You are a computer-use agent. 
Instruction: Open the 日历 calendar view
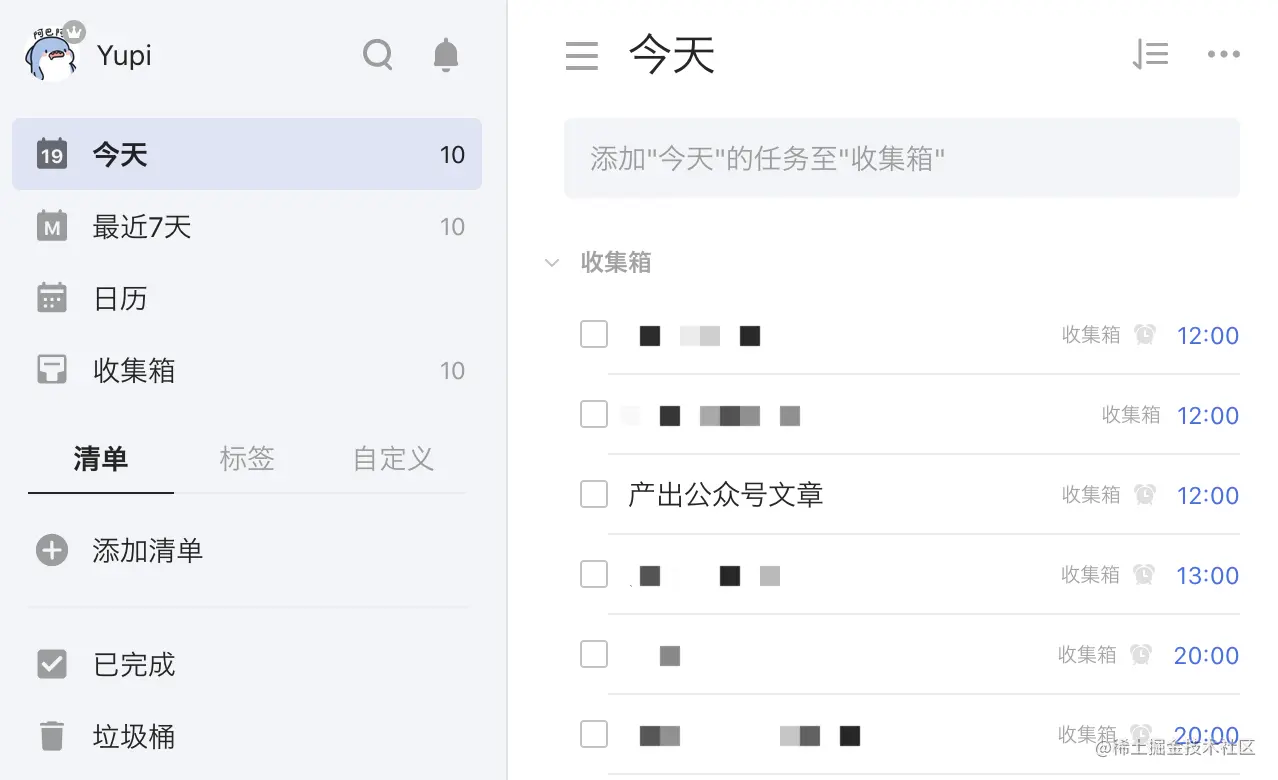click(247, 298)
